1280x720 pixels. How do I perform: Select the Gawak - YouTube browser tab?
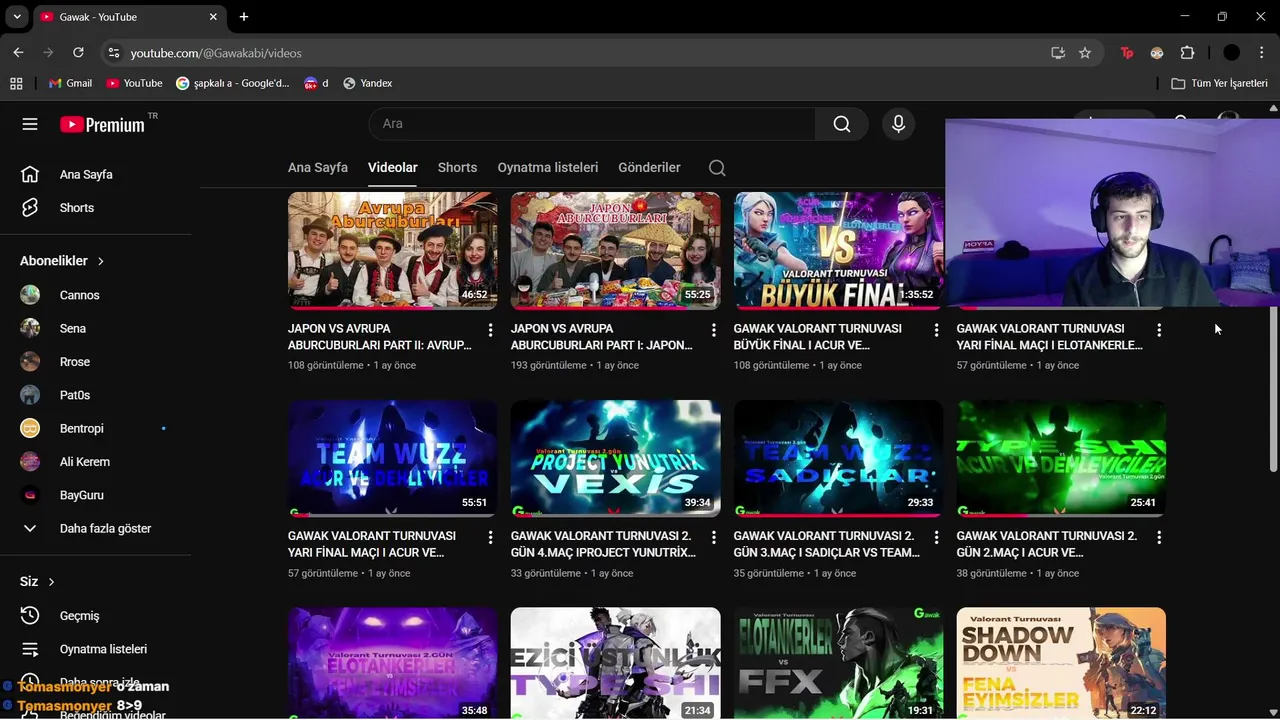pyautogui.click(x=128, y=17)
